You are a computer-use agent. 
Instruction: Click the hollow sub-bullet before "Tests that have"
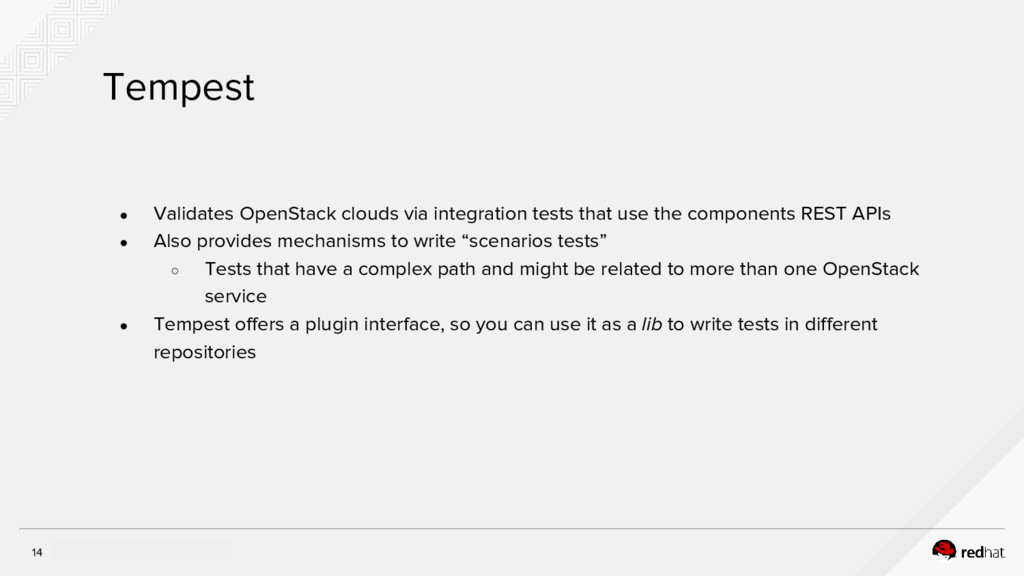(175, 270)
